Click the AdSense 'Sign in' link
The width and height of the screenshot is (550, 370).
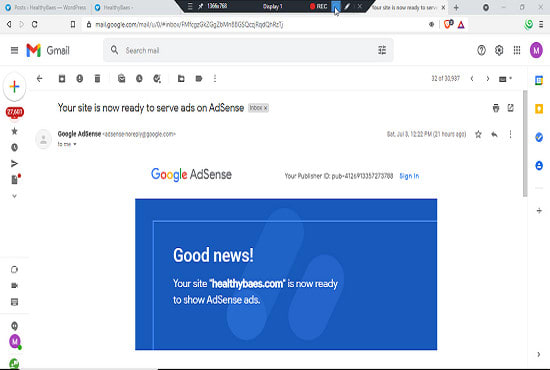coord(409,176)
